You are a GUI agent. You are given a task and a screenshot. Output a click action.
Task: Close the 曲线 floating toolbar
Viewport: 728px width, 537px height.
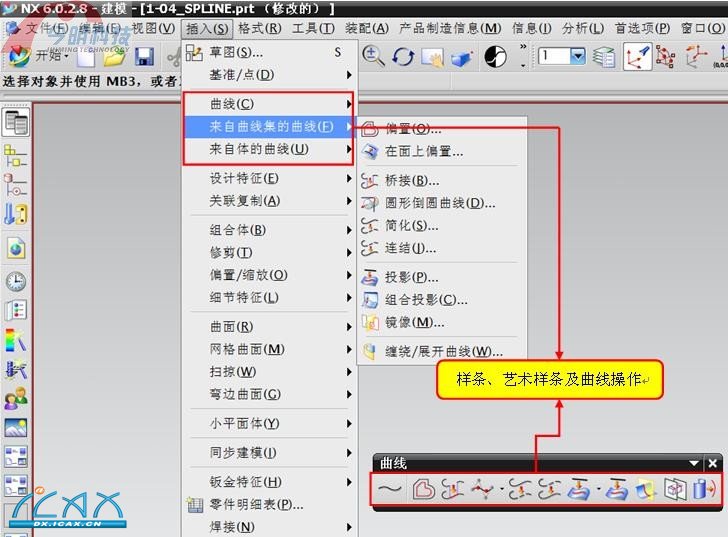713,463
